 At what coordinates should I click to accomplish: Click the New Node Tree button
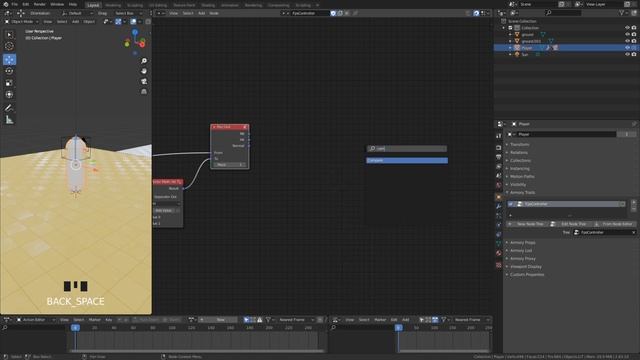pos(527,224)
